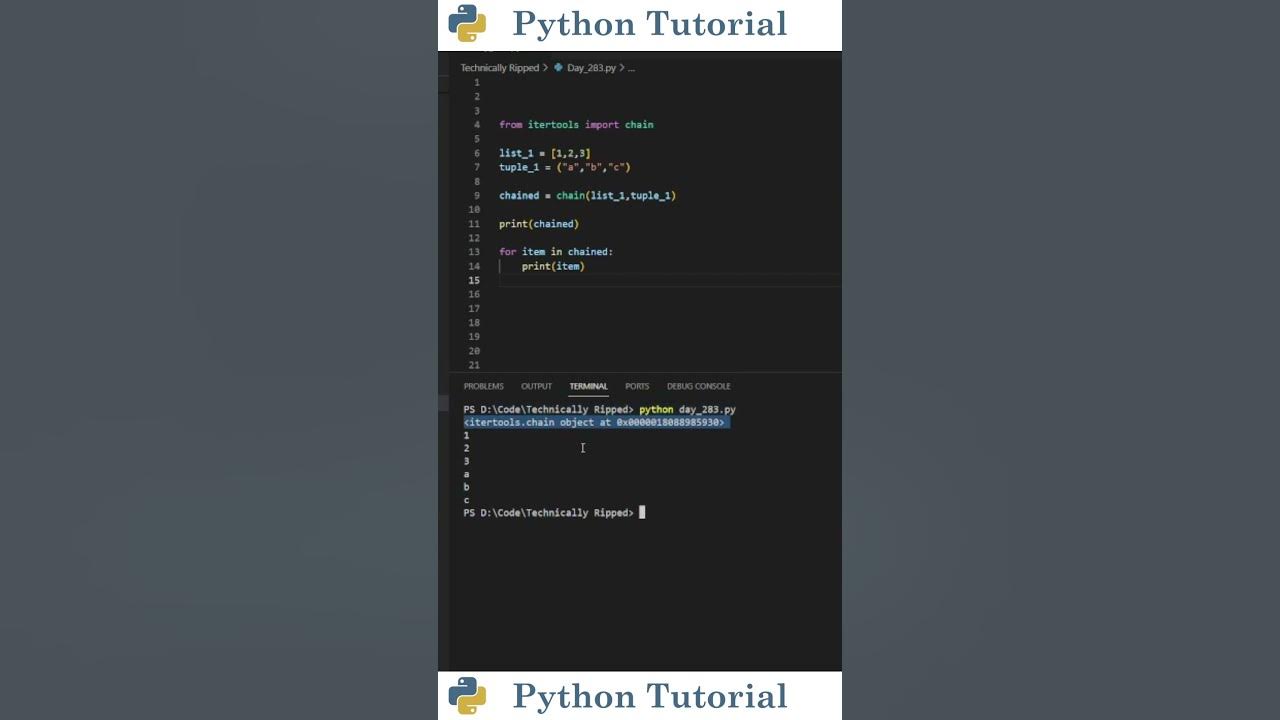Screen dimensions: 1280x720
Task: Click 'chained = chain(list_1,tuple_1)' code line
Action: coord(587,196)
